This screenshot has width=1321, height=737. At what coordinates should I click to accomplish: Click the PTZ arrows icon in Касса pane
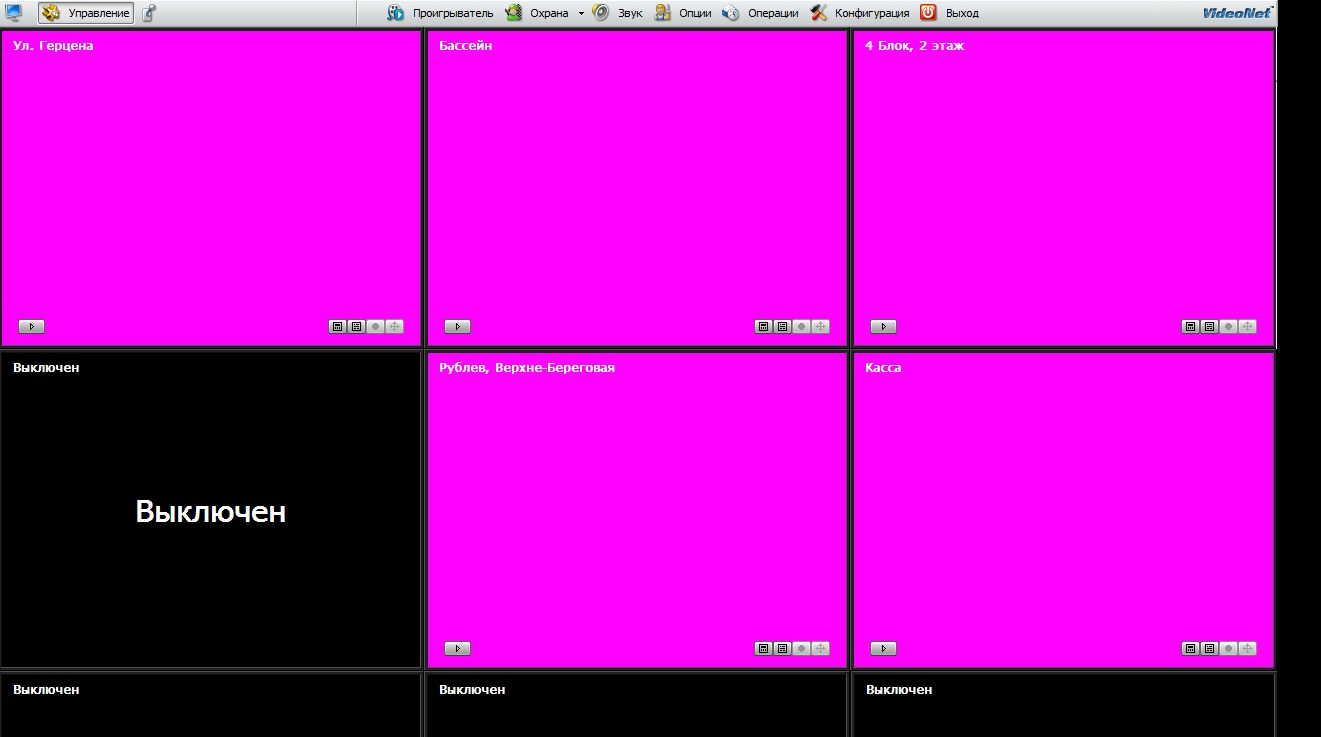click(x=1248, y=648)
